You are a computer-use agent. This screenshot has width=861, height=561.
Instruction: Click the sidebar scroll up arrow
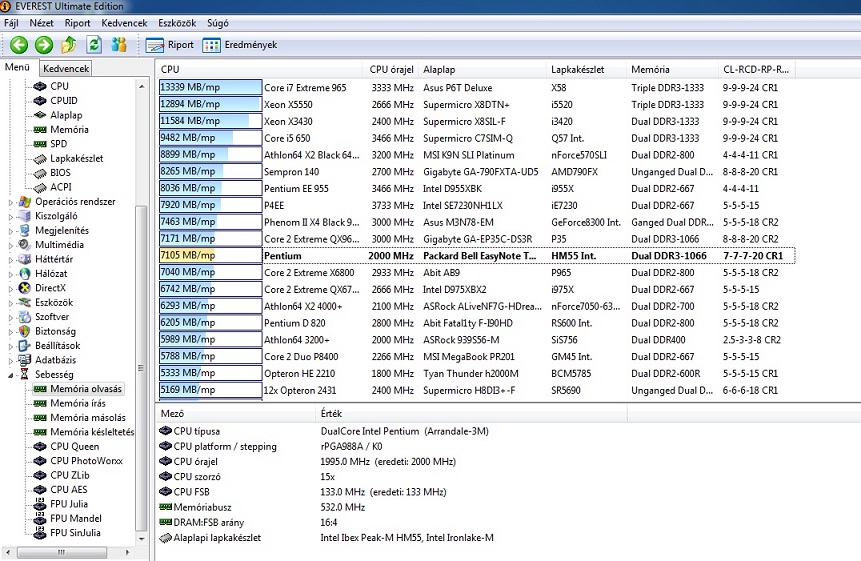(142, 86)
